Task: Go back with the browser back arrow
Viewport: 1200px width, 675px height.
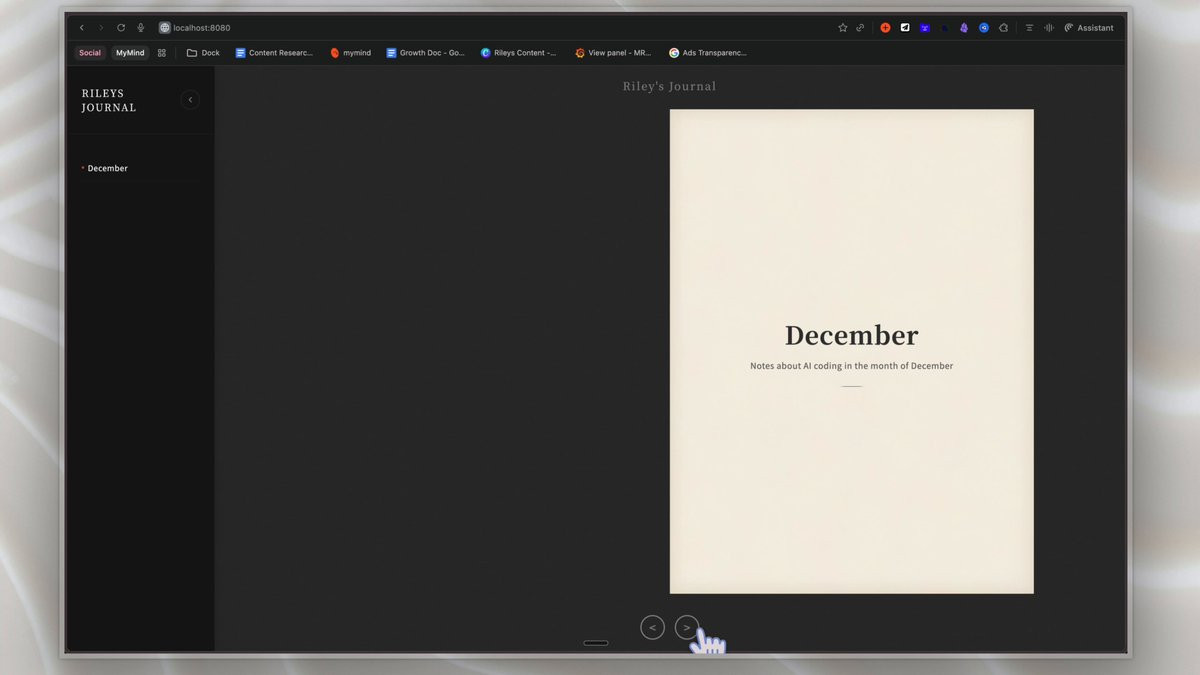Action: tap(82, 28)
